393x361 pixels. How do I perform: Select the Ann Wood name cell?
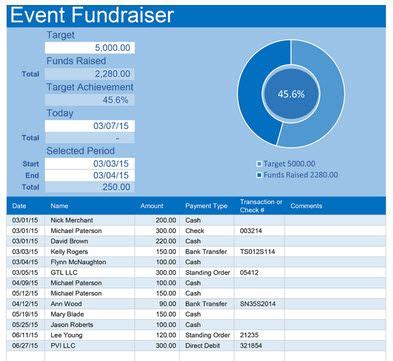(90, 304)
